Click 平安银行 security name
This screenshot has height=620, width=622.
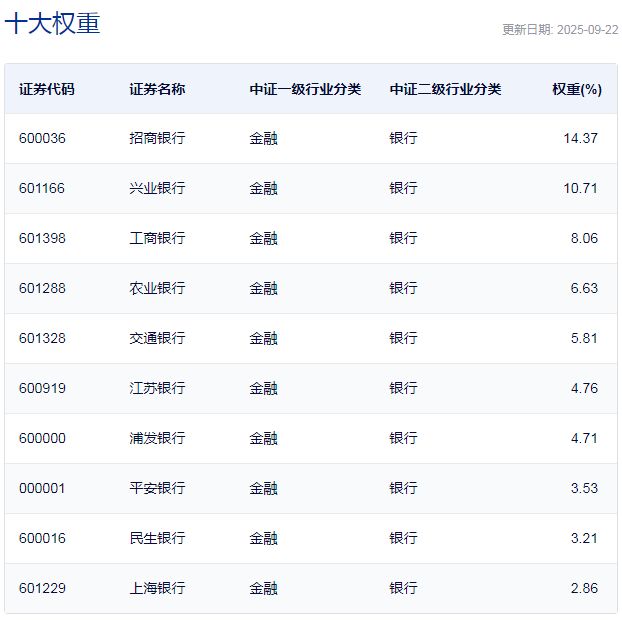pos(157,488)
